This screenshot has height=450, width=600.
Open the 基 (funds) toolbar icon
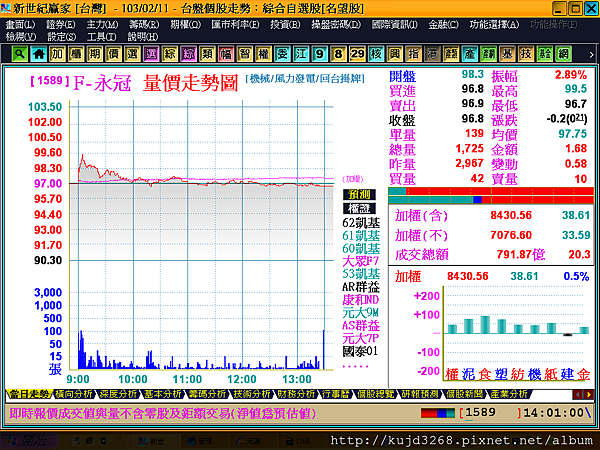pos(507,54)
